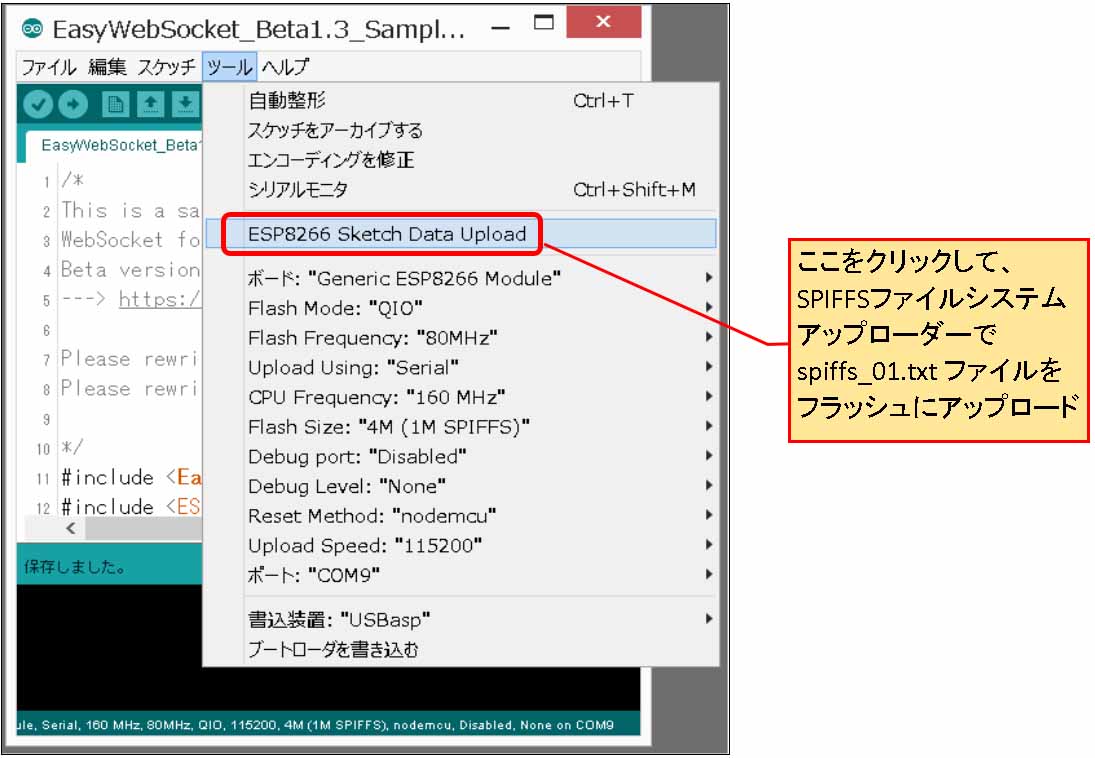
Task: Select ESP8266 Sketch Data Upload
Action: [386, 235]
